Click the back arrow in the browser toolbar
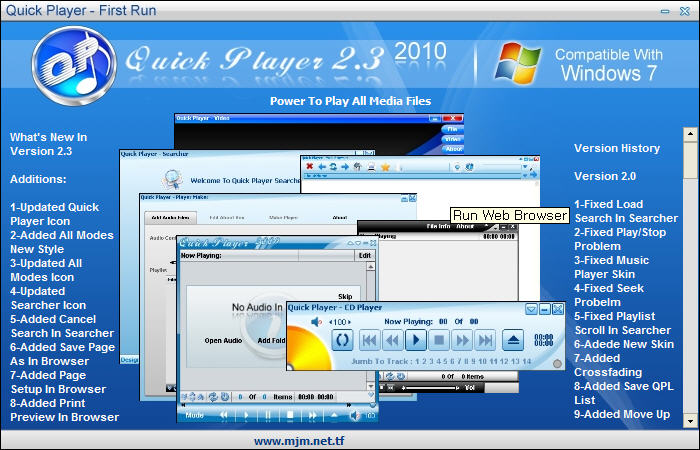The image size is (700, 450). [321, 167]
